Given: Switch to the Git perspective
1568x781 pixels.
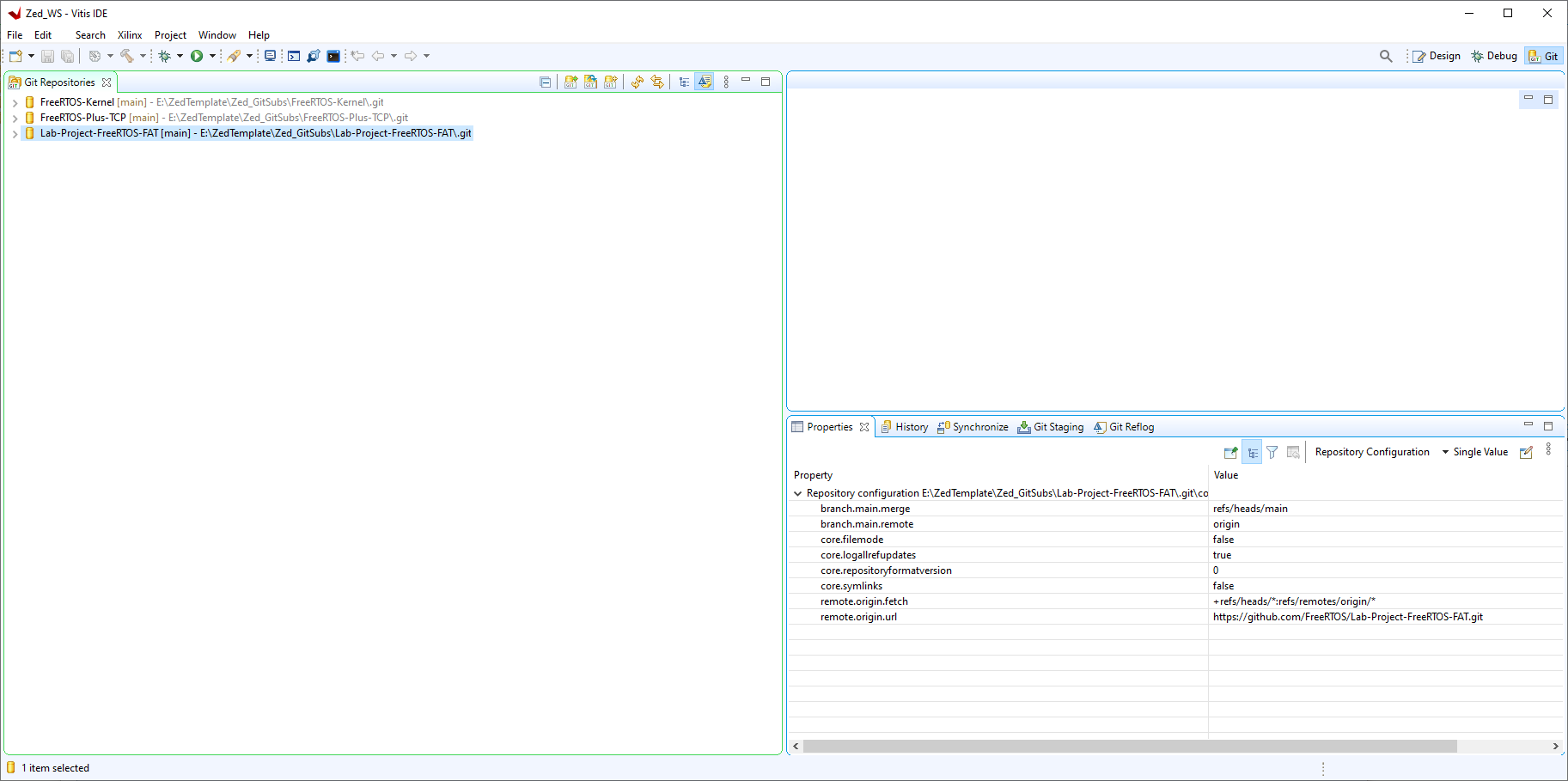Looking at the screenshot, I should (1544, 56).
